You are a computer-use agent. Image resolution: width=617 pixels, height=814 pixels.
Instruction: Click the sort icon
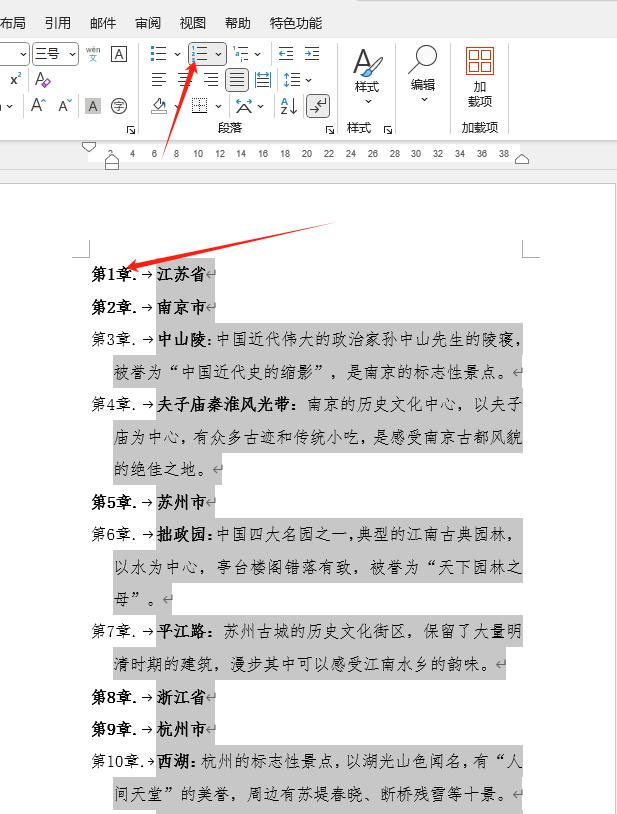[289, 106]
